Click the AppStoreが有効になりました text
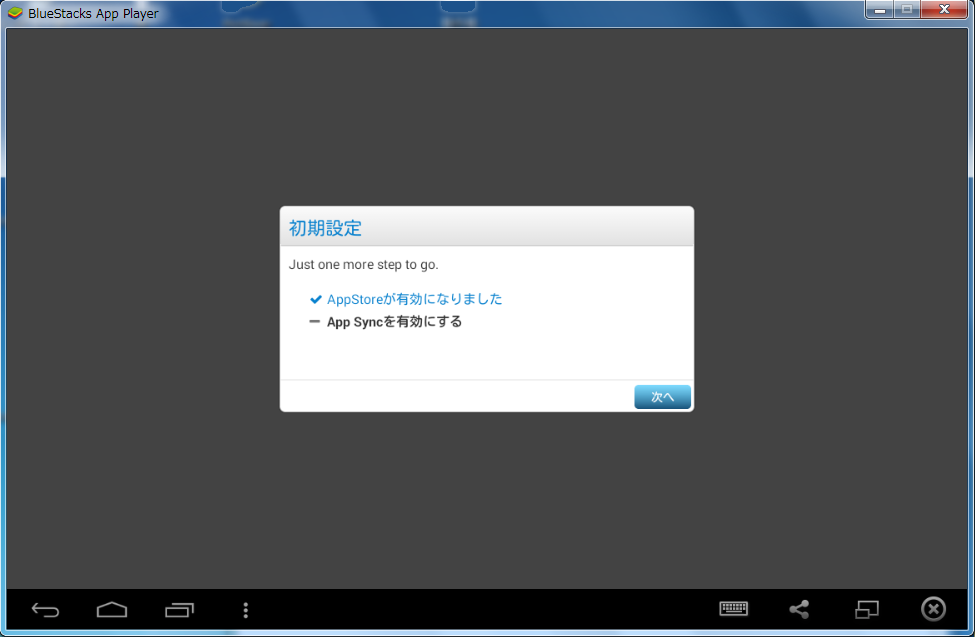The height and width of the screenshot is (638, 975). click(414, 299)
